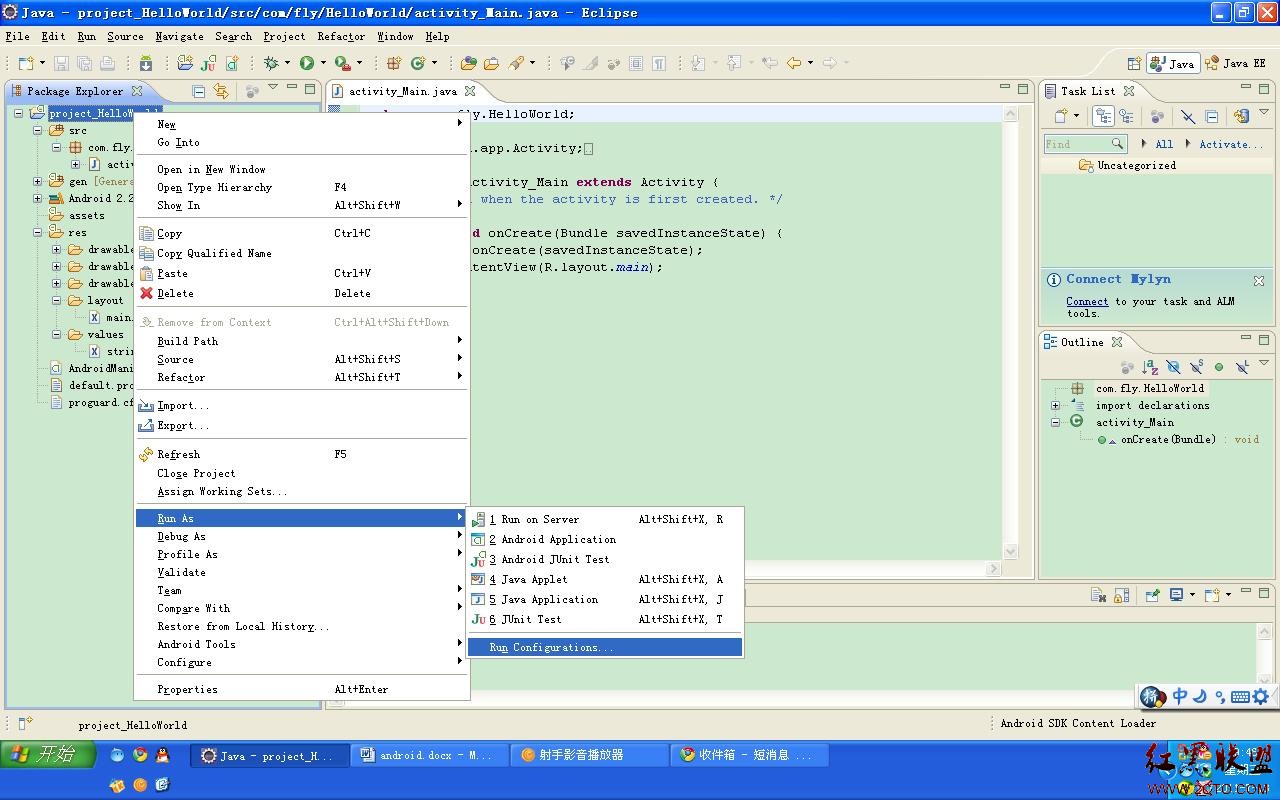This screenshot has height=800, width=1280.
Task: Open the Android SDK Manager download icon
Action: tap(146, 63)
